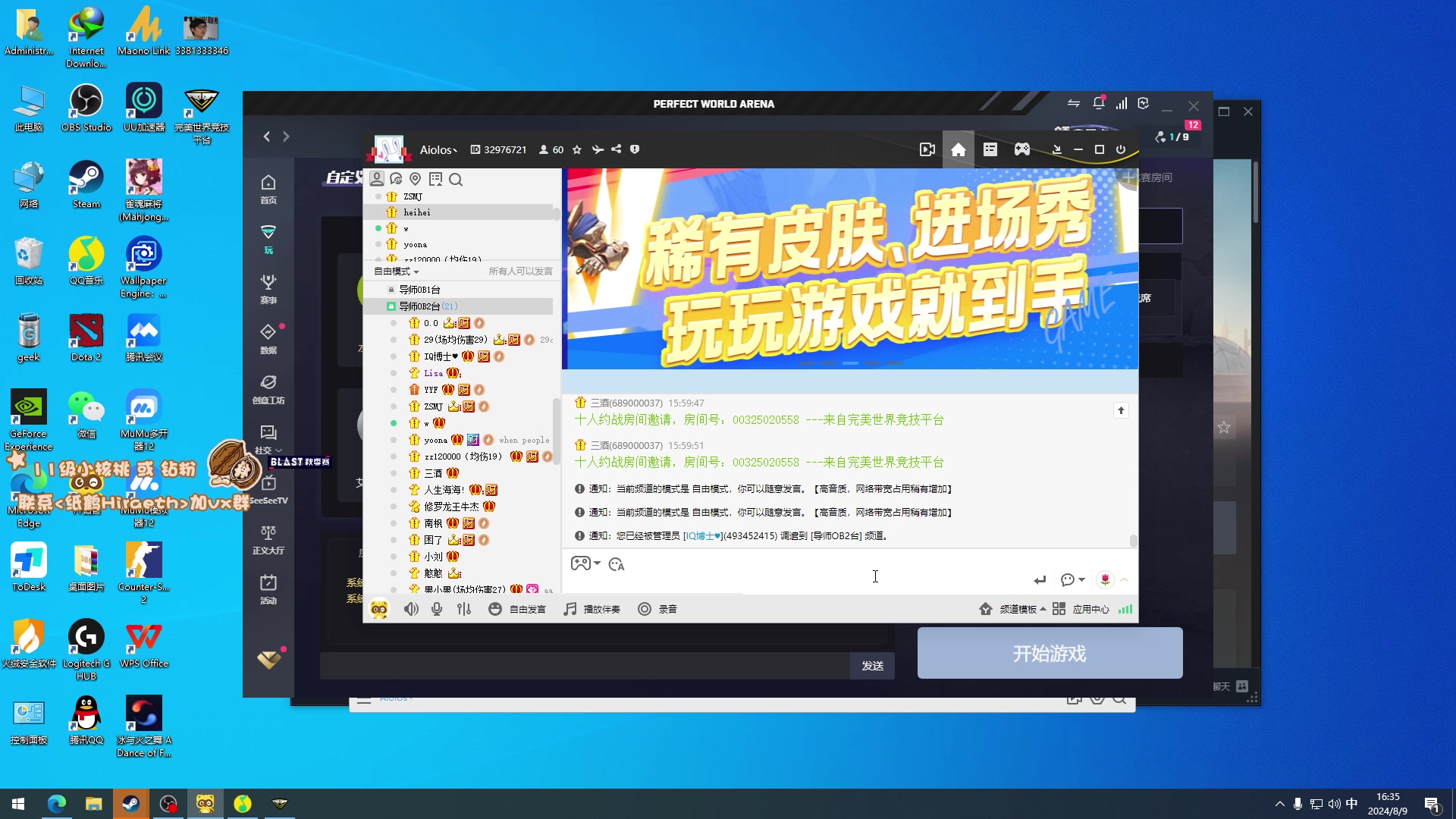Mute the YY speaker volume icon
Screen dimensions: 1456x819
click(411, 609)
